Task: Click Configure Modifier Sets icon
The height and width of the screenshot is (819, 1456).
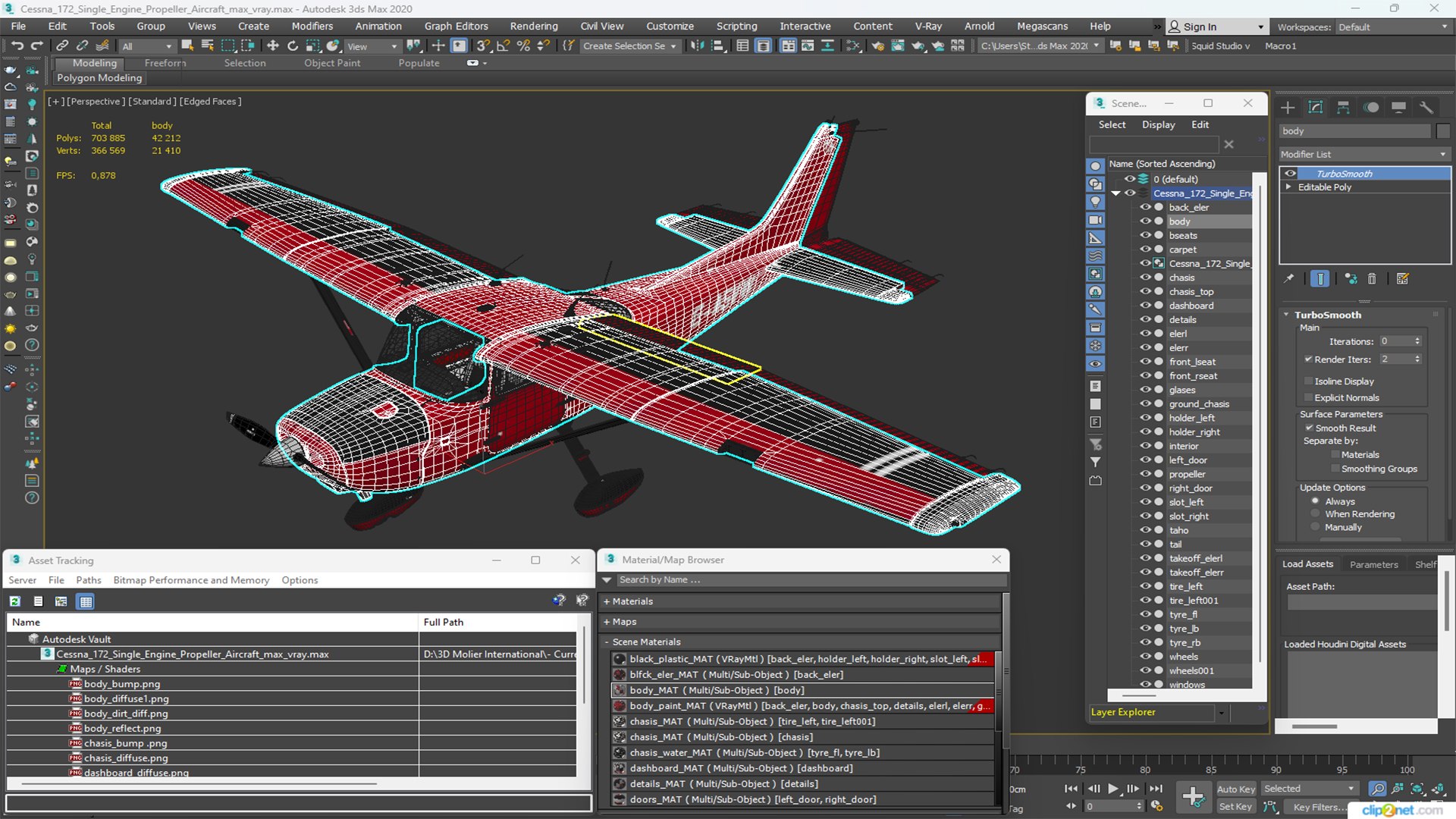Action: point(1403,279)
